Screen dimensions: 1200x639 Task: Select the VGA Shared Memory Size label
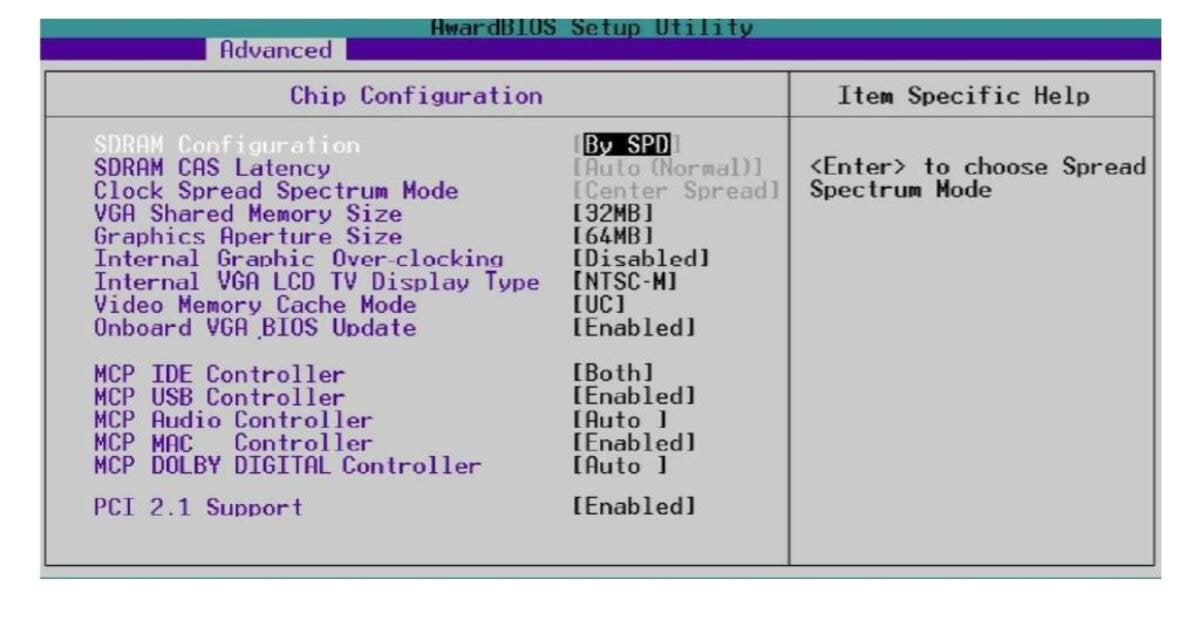[x=248, y=214]
